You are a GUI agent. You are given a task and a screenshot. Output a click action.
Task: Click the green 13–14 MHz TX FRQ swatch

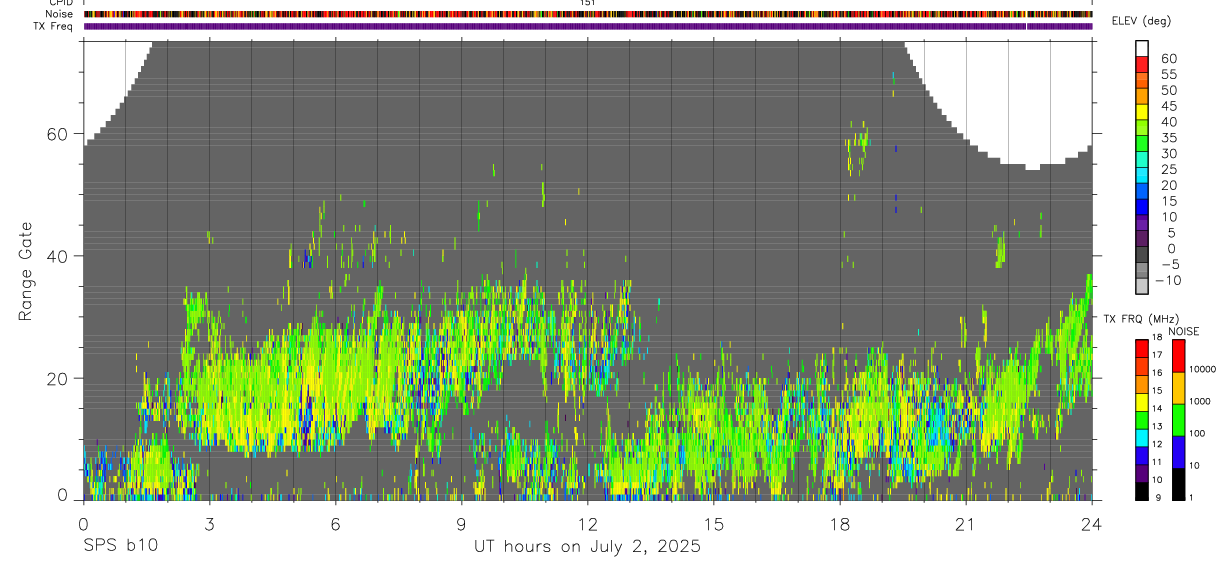pyautogui.click(x=1142, y=420)
